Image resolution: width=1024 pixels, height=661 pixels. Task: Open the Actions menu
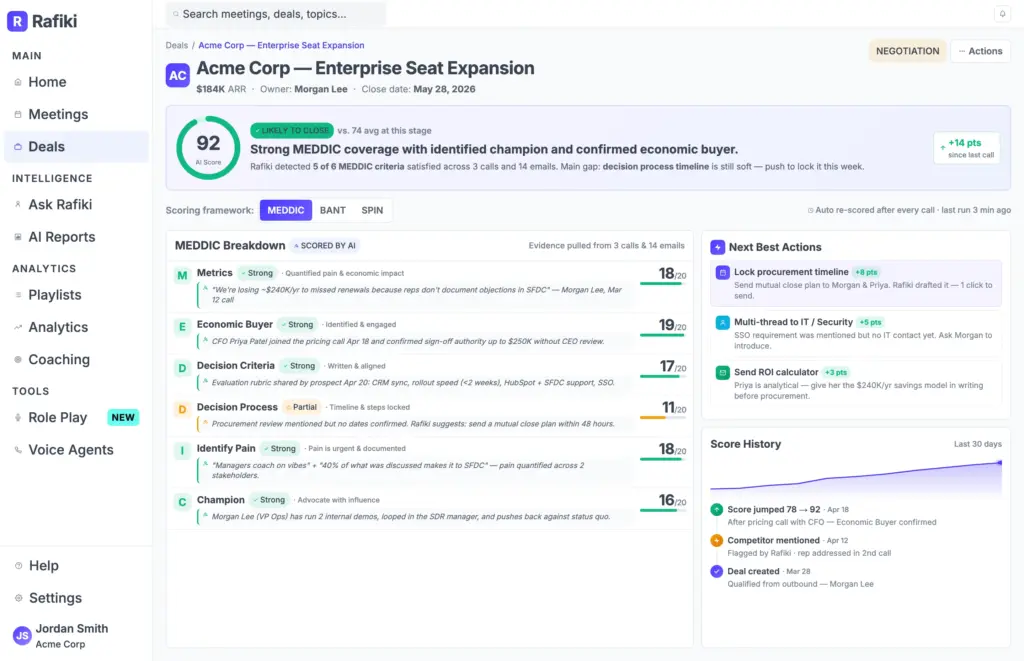pyautogui.click(x=980, y=51)
